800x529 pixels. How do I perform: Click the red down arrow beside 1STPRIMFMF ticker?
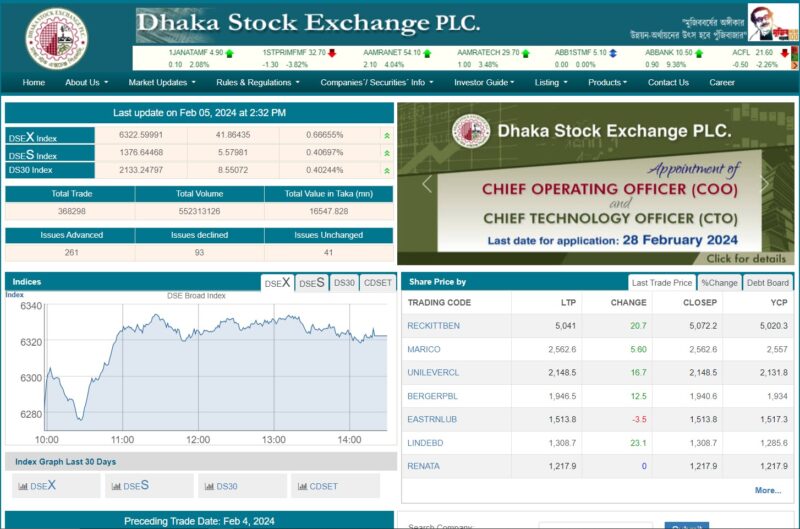click(x=332, y=52)
